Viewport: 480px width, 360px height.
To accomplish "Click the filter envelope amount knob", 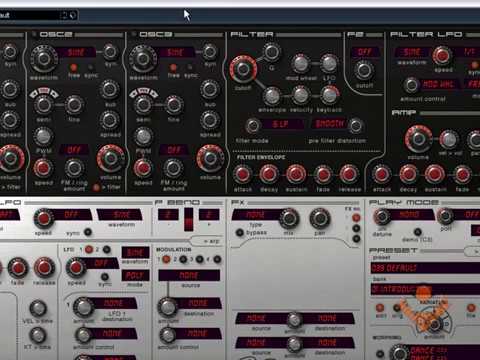I will point(272,96).
